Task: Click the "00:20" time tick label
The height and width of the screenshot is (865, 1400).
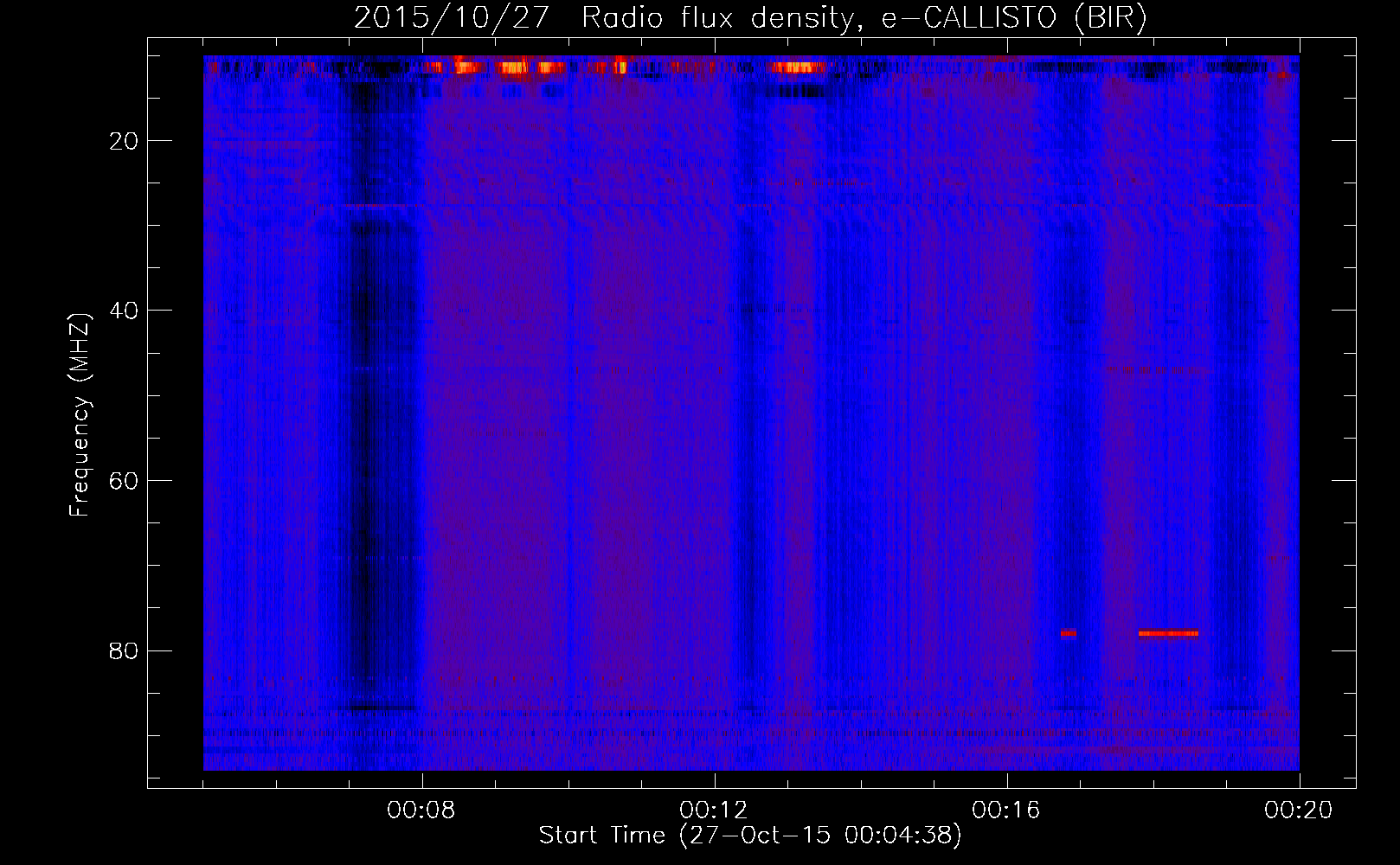Action: point(1299,811)
